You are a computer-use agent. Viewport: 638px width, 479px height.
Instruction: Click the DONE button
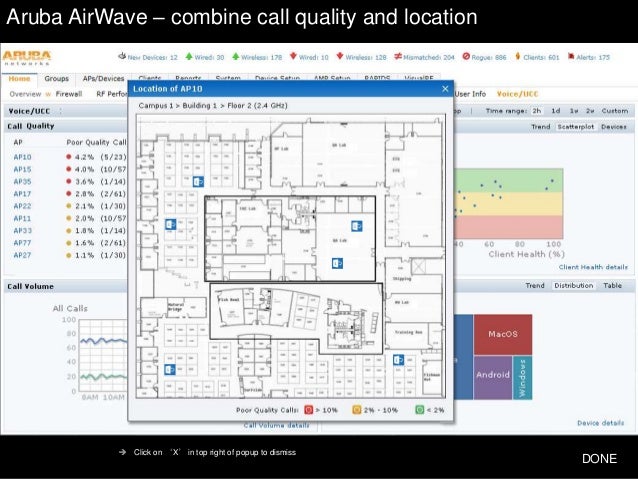click(599, 459)
